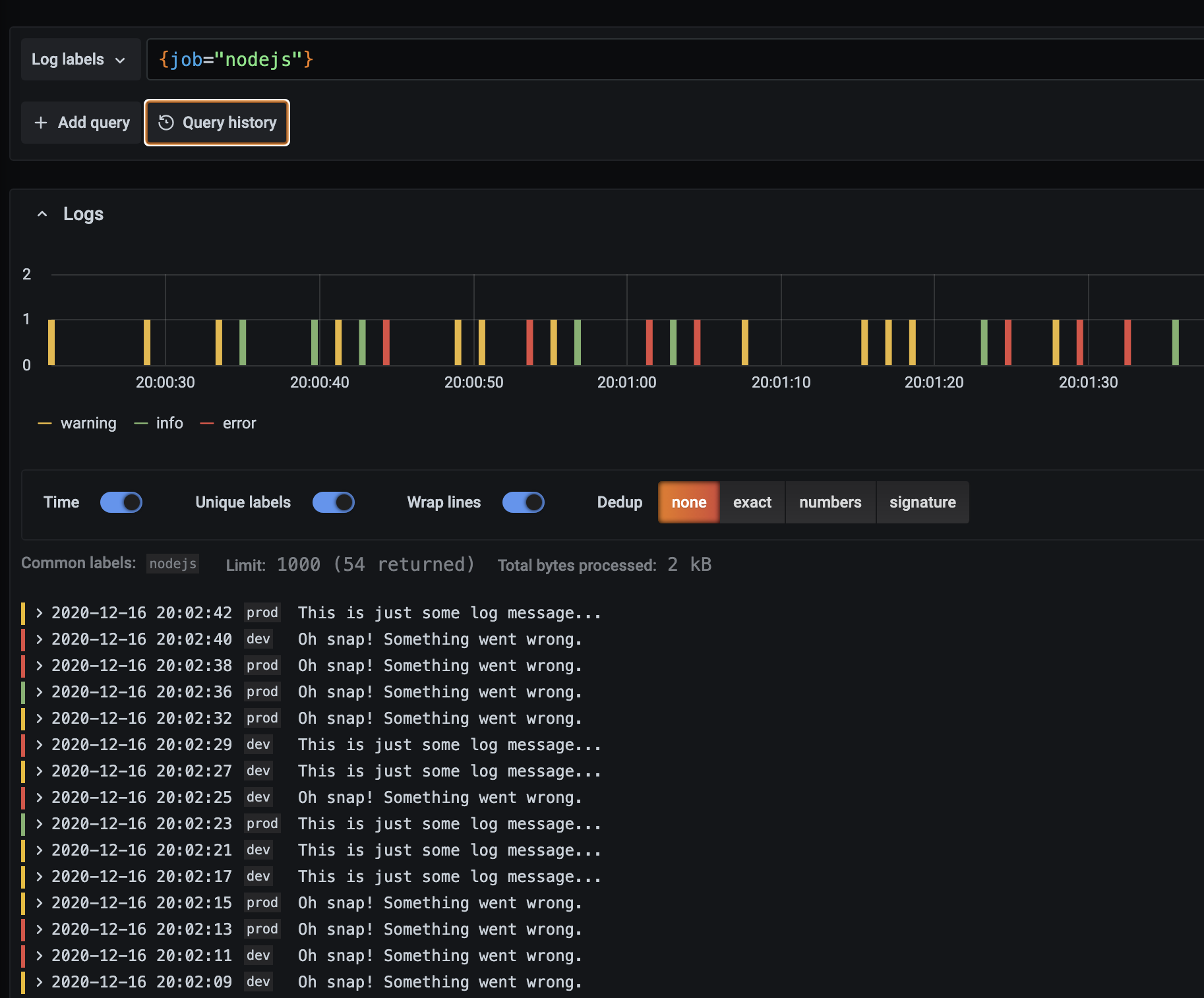Click the 20:00:30 axis label on the histogram
The height and width of the screenshot is (998, 1204).
click(166, 382)
